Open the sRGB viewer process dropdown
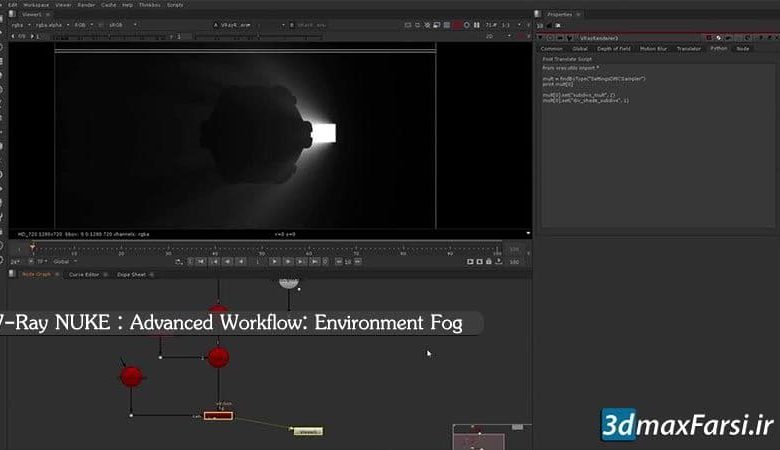The width and height of the screenshot is (780, 450). (122, 25)
